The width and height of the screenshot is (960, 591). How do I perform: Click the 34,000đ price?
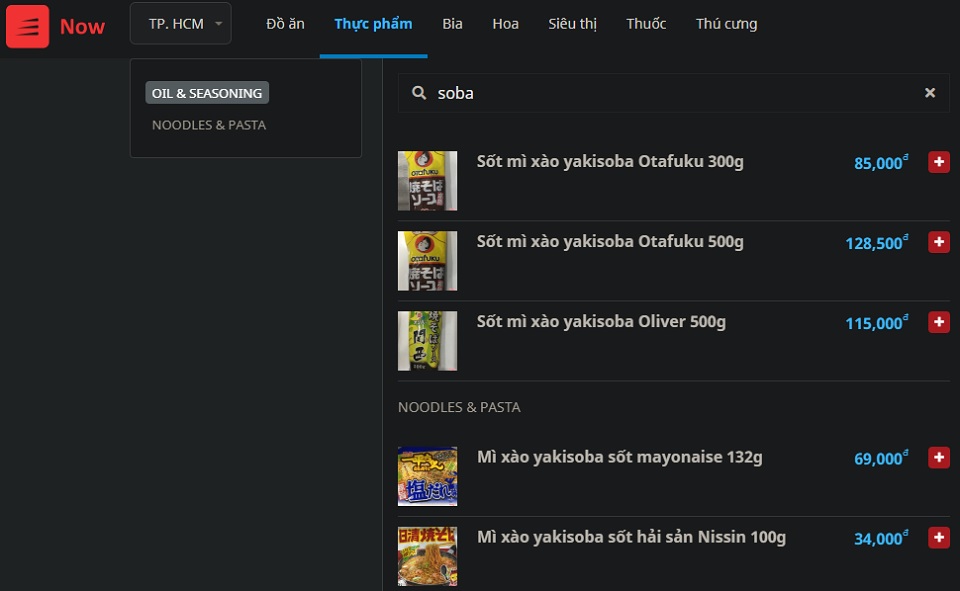tap(881, 538)
